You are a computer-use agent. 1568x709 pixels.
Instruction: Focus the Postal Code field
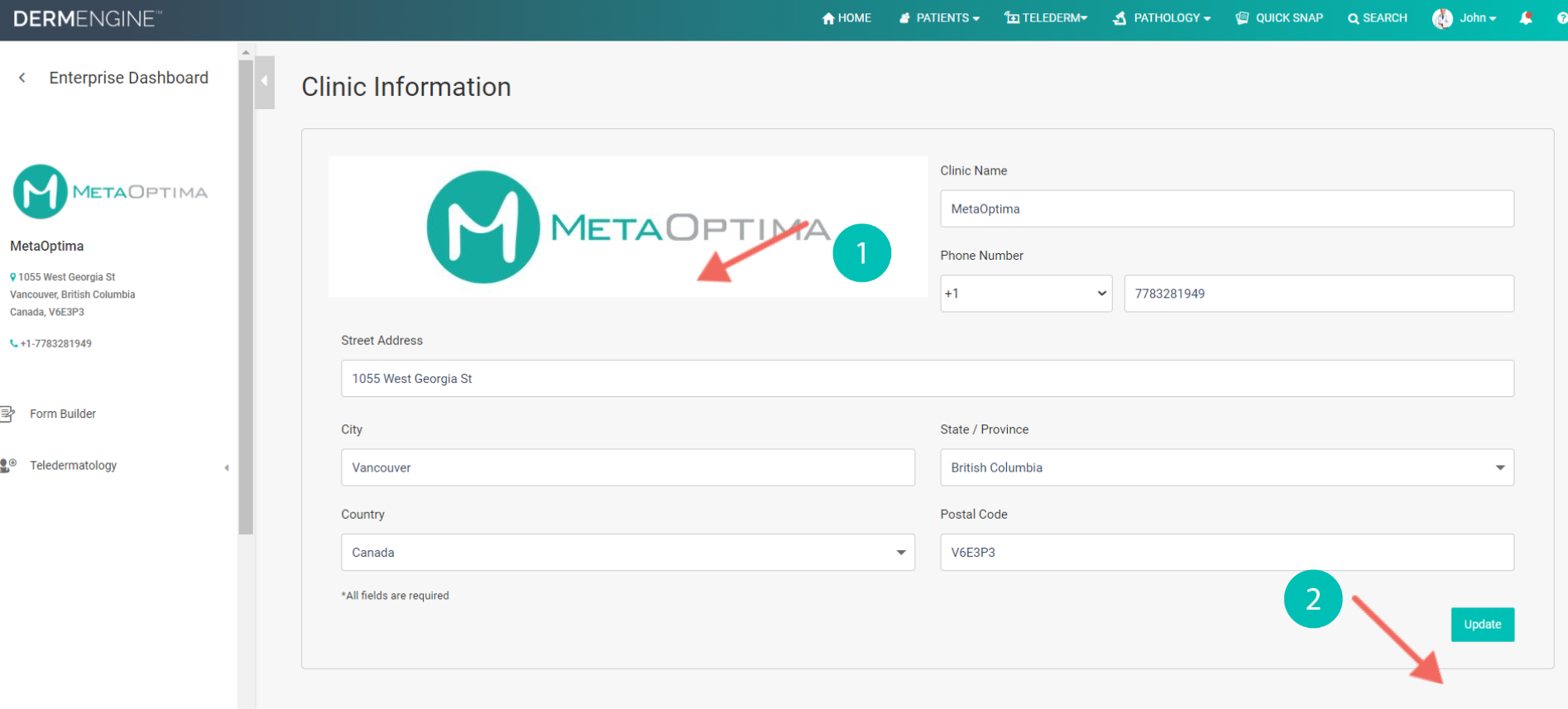1227,553
